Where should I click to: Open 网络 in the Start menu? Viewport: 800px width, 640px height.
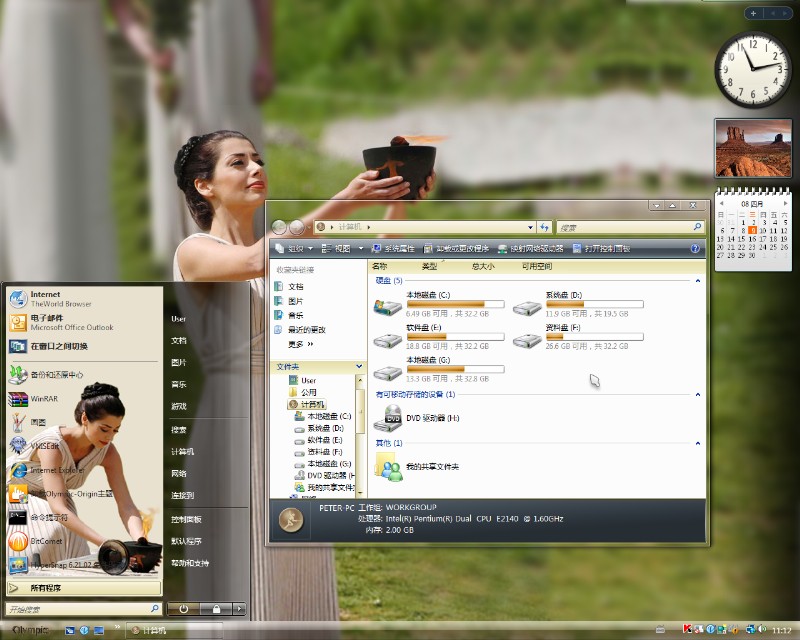(x=179, y=473)
